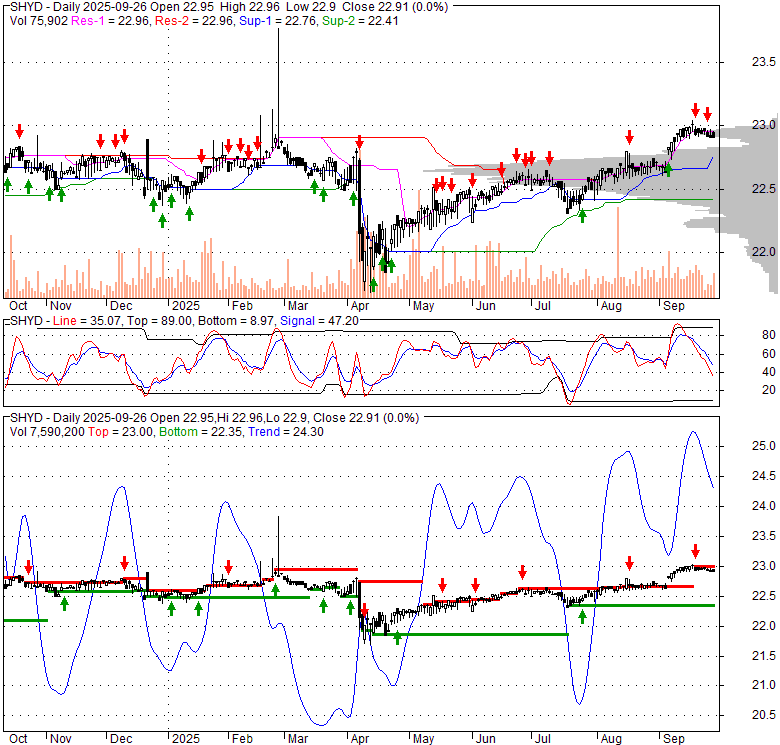
Task: Click the green buy arrow at September's start, top chart
Action: point(668,170)
